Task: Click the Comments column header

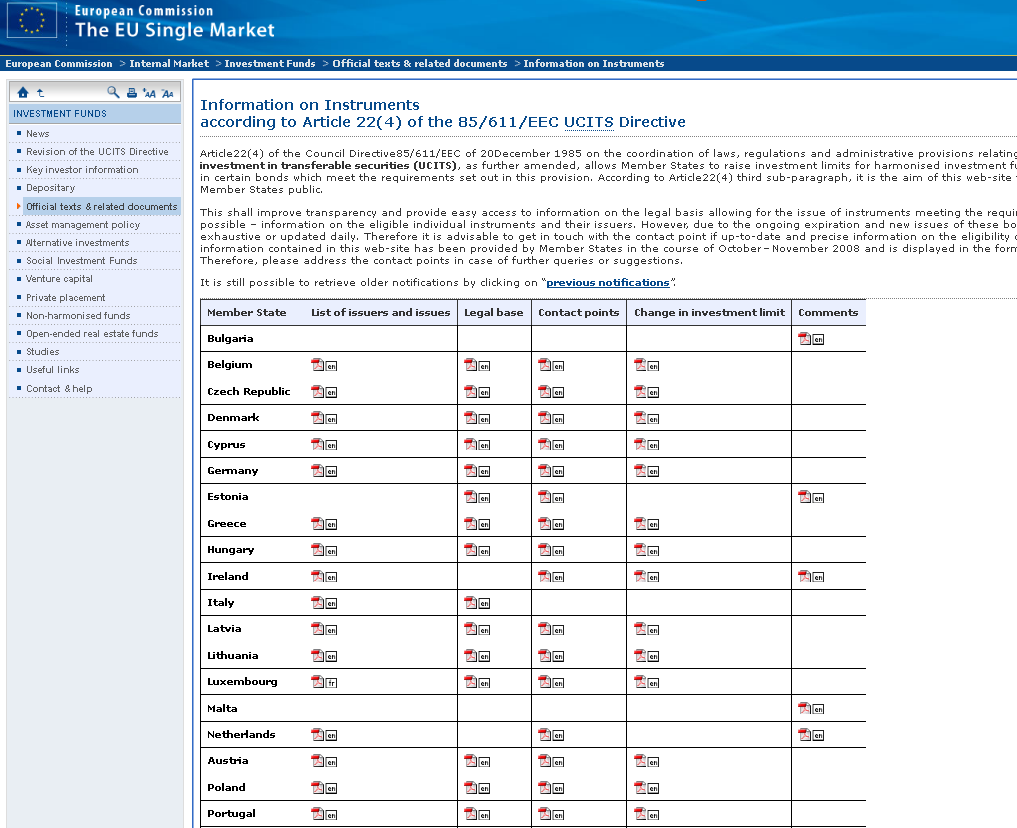Action: pos(828,313)
